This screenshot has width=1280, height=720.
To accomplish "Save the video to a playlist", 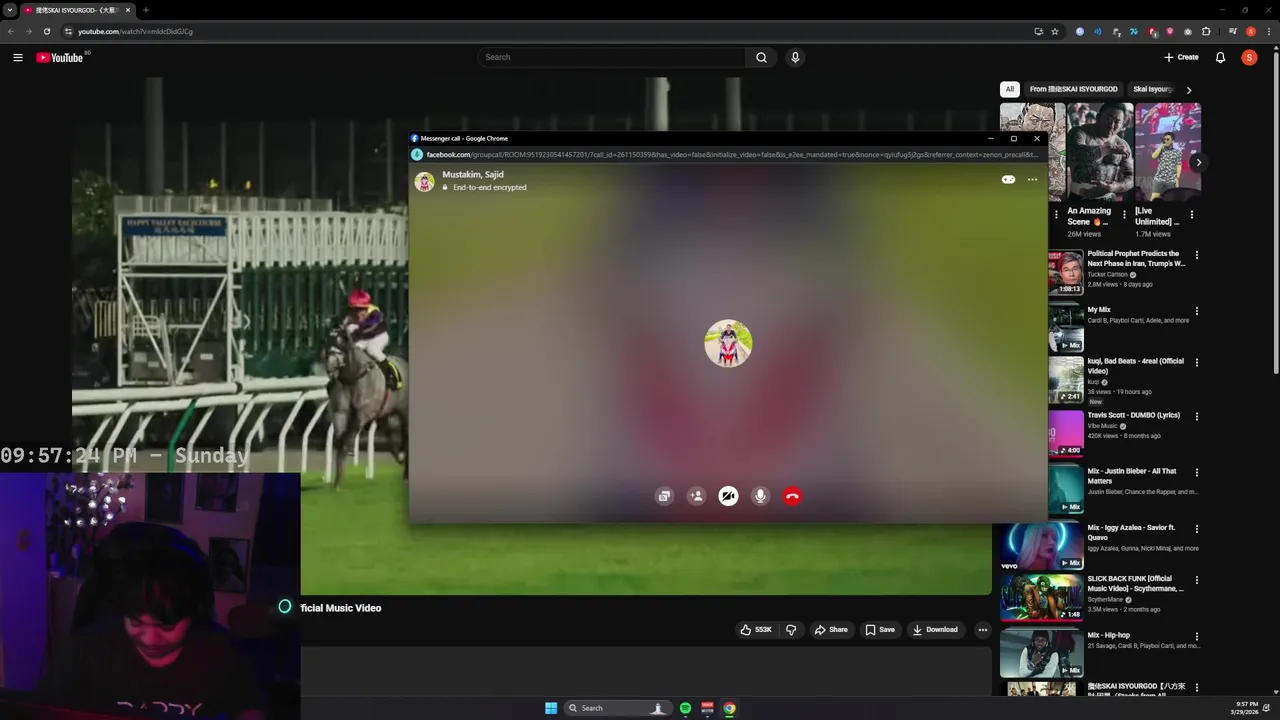I will click(x=880, y=630).
